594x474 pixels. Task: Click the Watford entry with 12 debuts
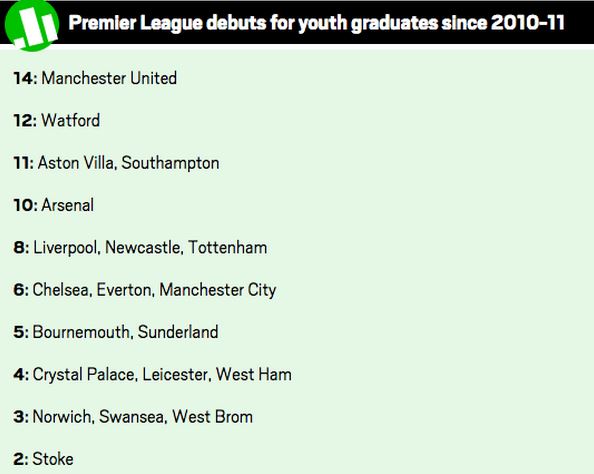click(57, 120)
